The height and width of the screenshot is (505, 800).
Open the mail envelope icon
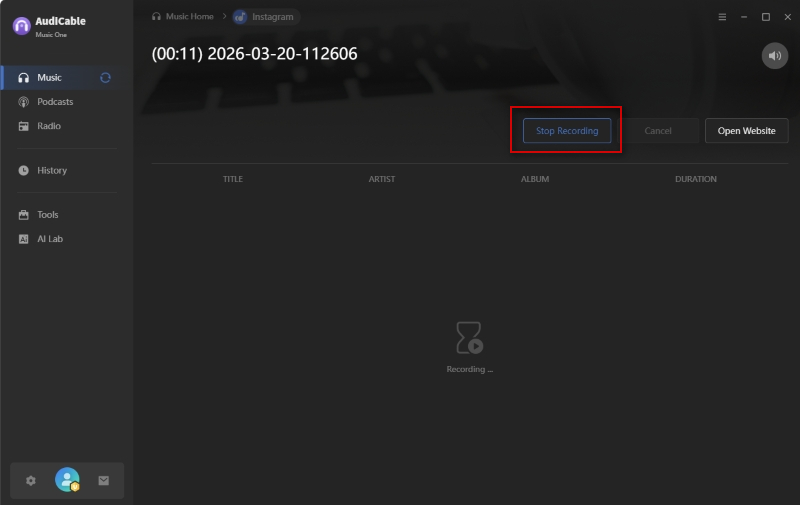(104, 481)
